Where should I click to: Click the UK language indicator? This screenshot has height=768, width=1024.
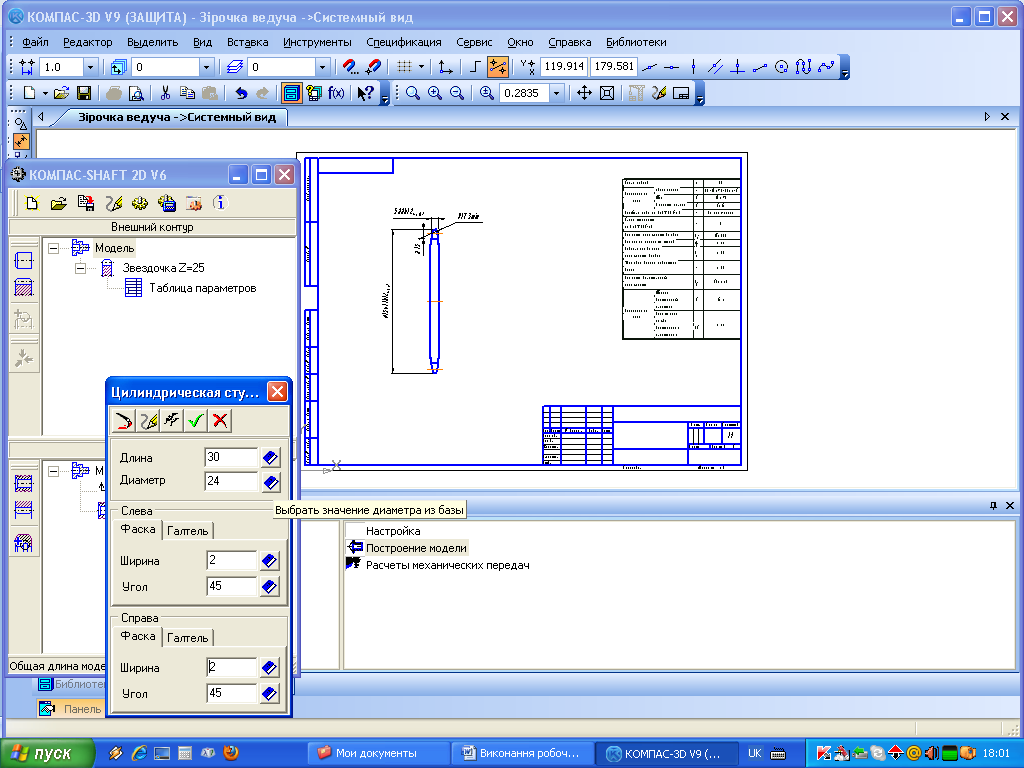click(754, 753)
